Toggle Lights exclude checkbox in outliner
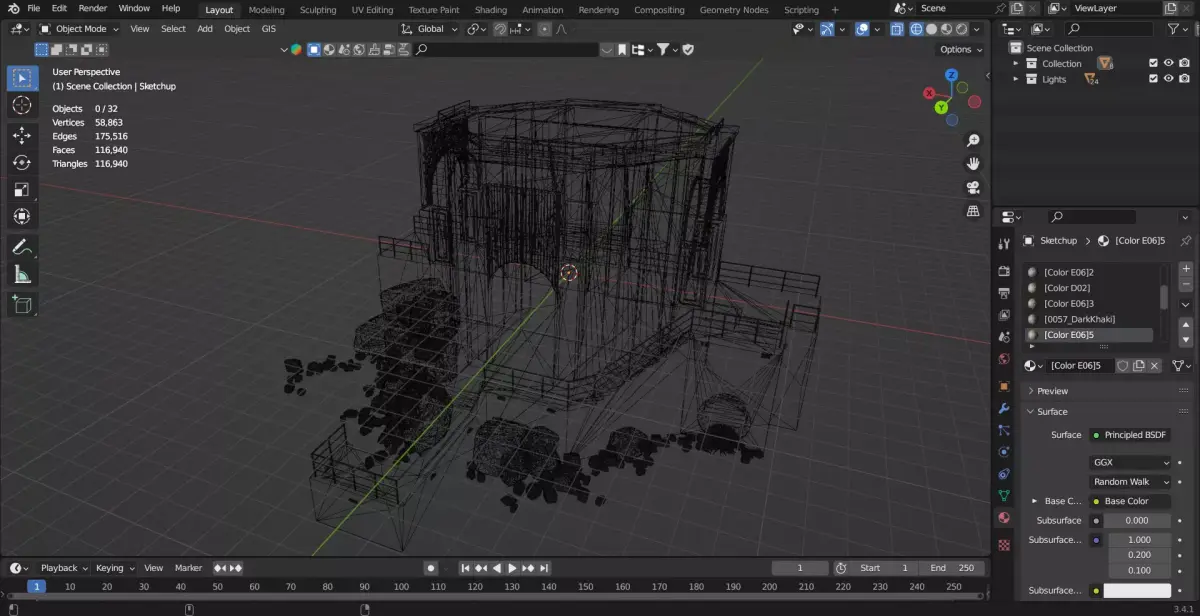 coord(1153,79)
